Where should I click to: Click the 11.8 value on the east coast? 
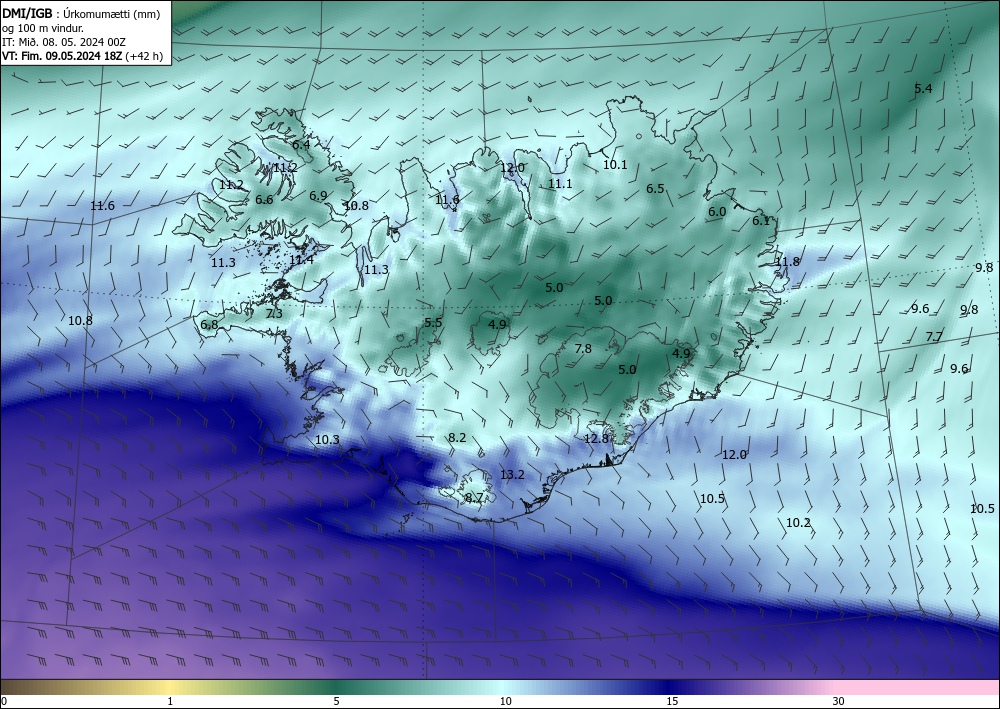pyautogui.click(x=788, y=261)
